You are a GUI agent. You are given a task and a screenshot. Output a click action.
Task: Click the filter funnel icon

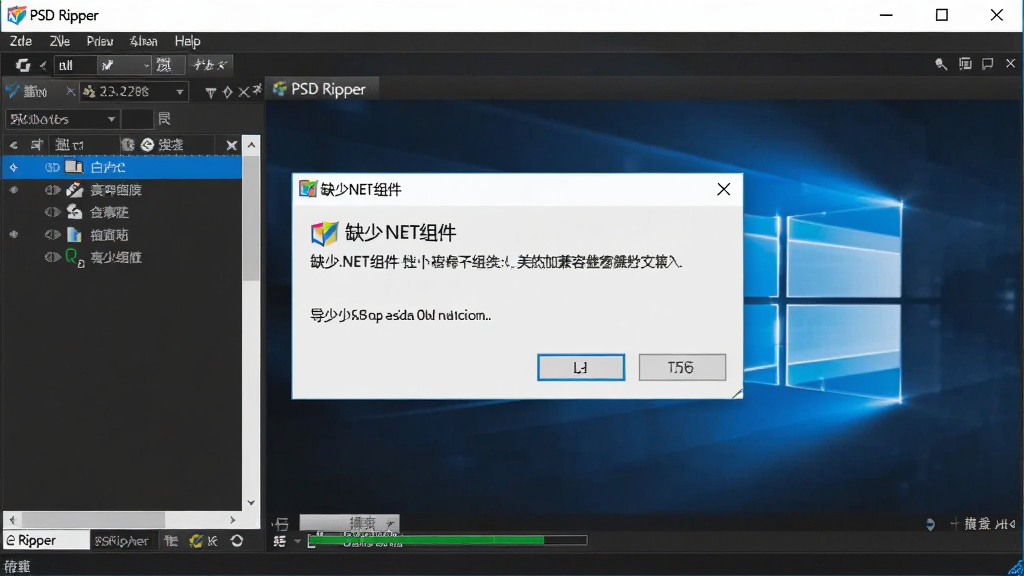pyautogui.click(x=210, y=93)
